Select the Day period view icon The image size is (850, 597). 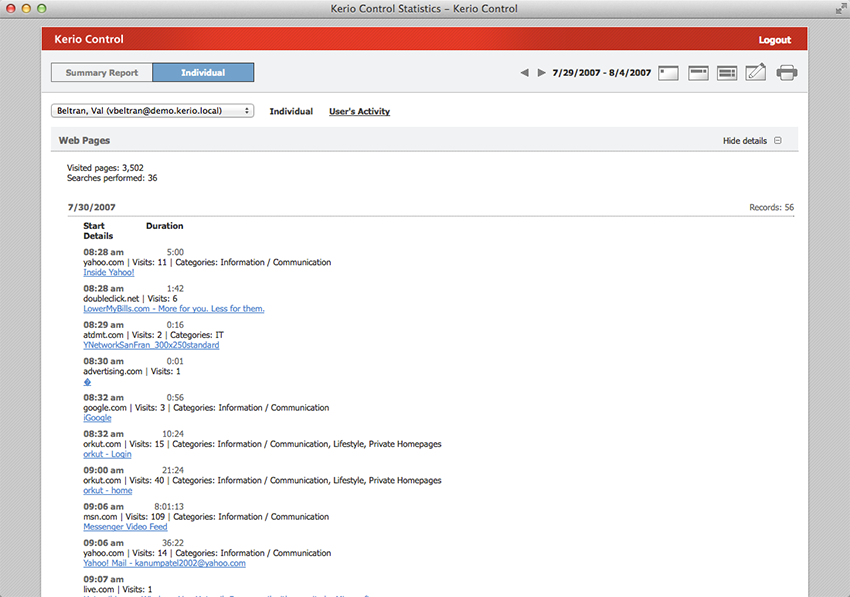(668, 73)
